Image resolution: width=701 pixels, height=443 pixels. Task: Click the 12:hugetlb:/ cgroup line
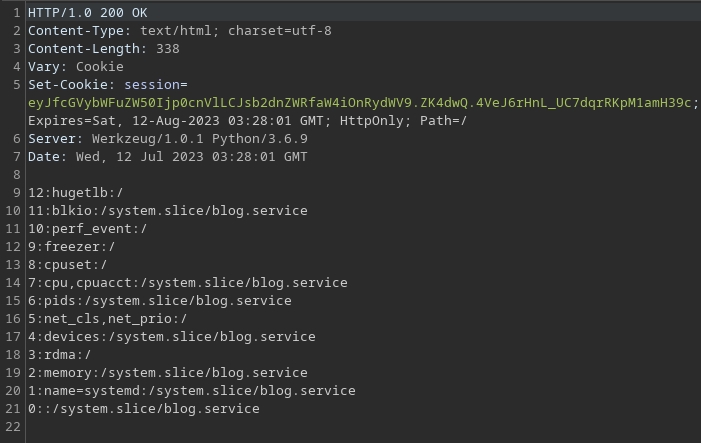pyautogui.click(x=75, y=193)
